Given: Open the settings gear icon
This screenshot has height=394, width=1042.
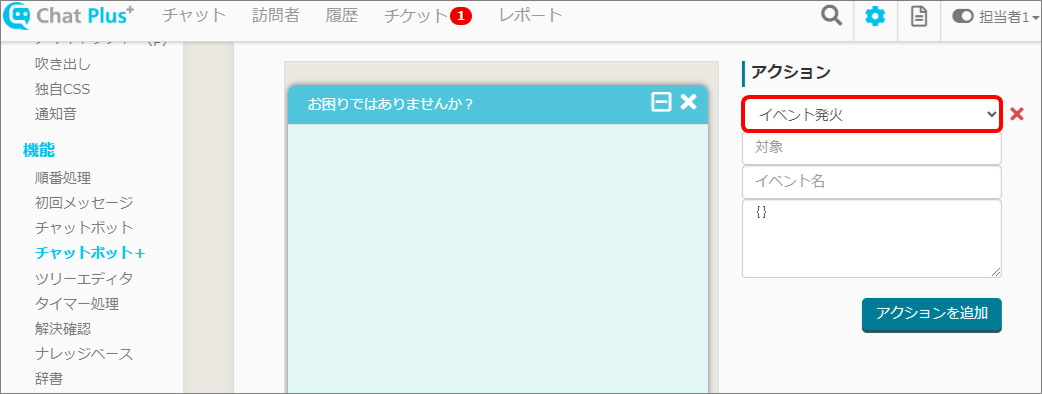Looking at the screenshot, I should (875, 17).
